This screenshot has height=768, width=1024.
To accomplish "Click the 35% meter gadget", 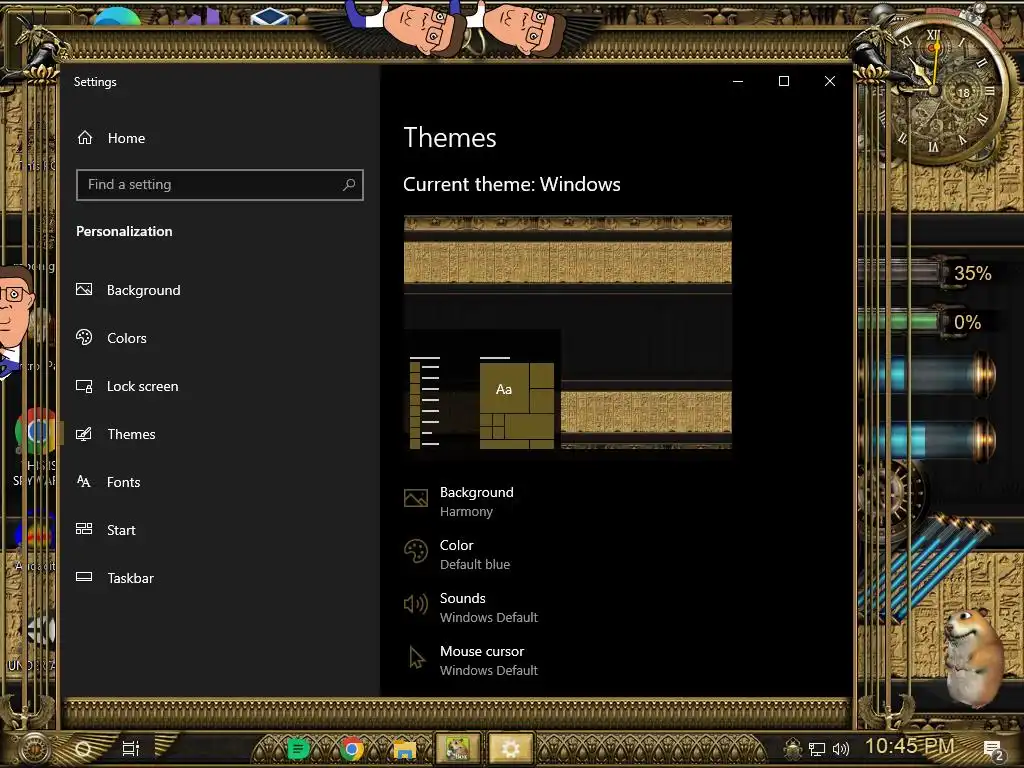I will 927,272.
